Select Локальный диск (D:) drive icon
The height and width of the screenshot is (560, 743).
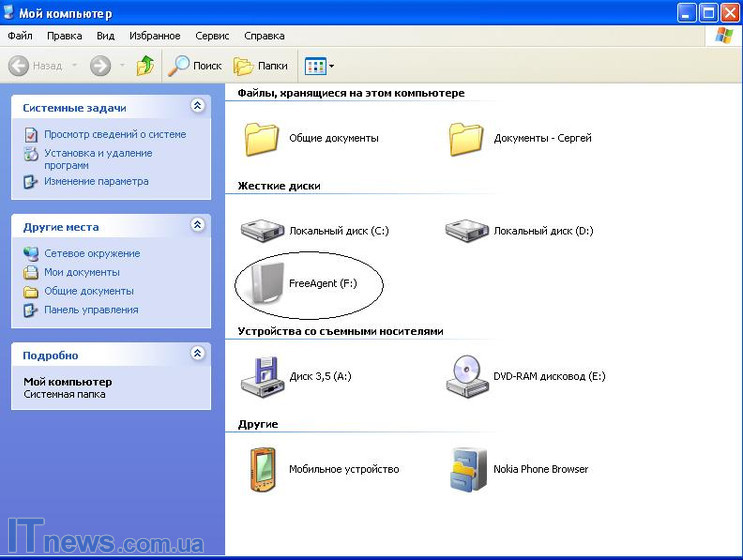coord(467,230)
